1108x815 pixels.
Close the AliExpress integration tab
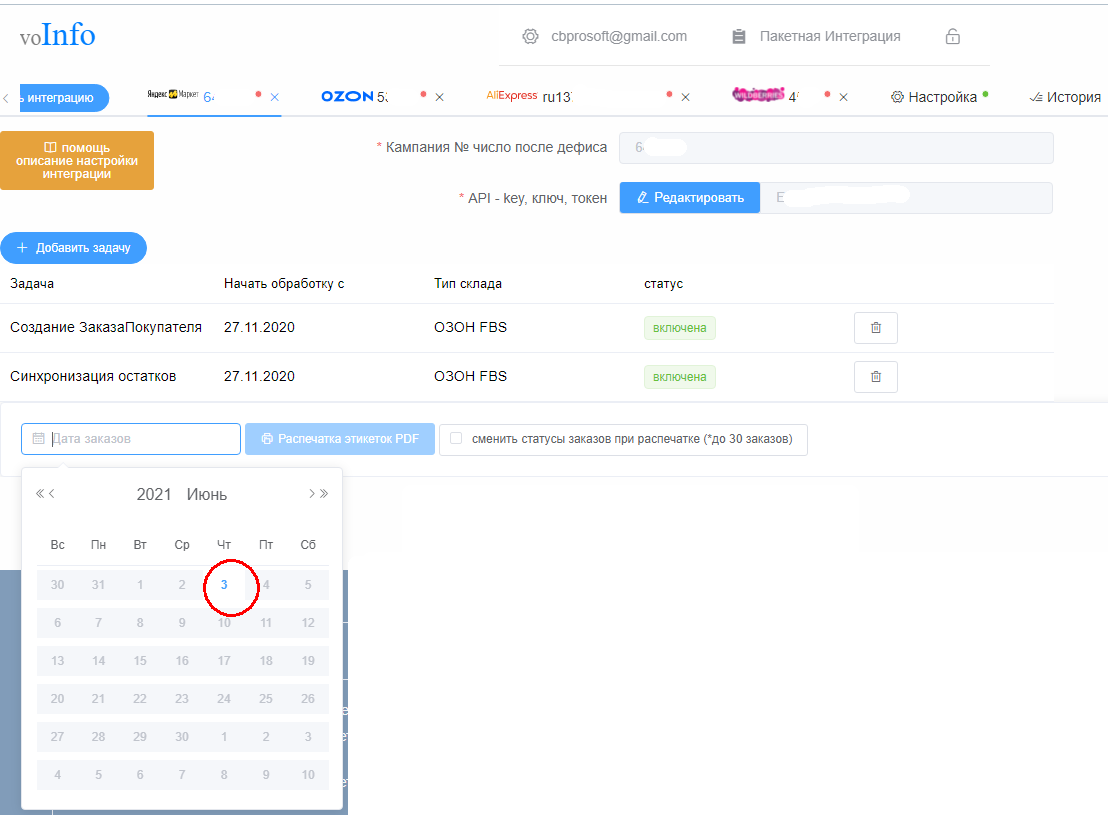point(685,97)
